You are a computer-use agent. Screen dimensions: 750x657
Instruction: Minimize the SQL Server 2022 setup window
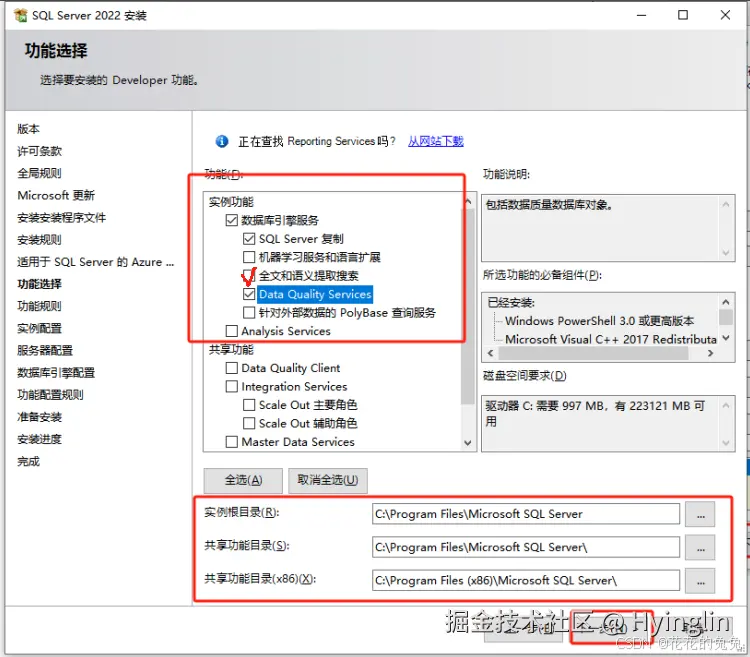coord(641,15)
